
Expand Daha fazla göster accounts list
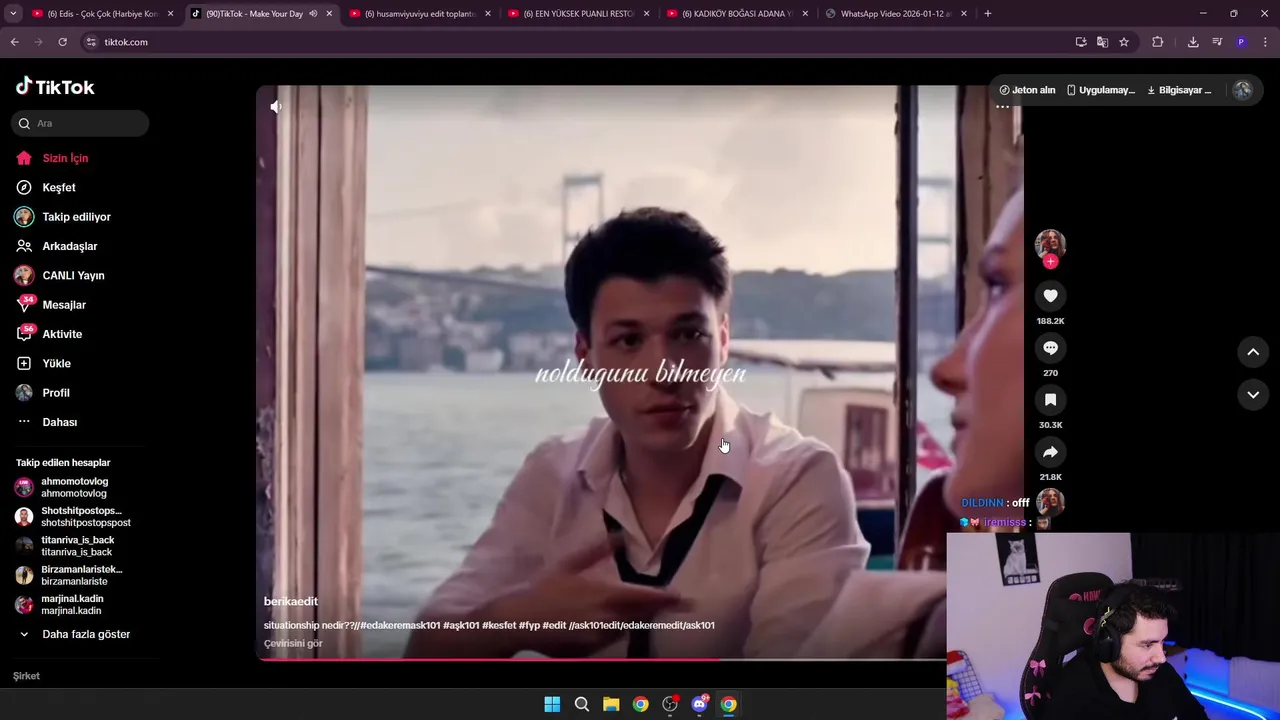[x=75, y=634]
